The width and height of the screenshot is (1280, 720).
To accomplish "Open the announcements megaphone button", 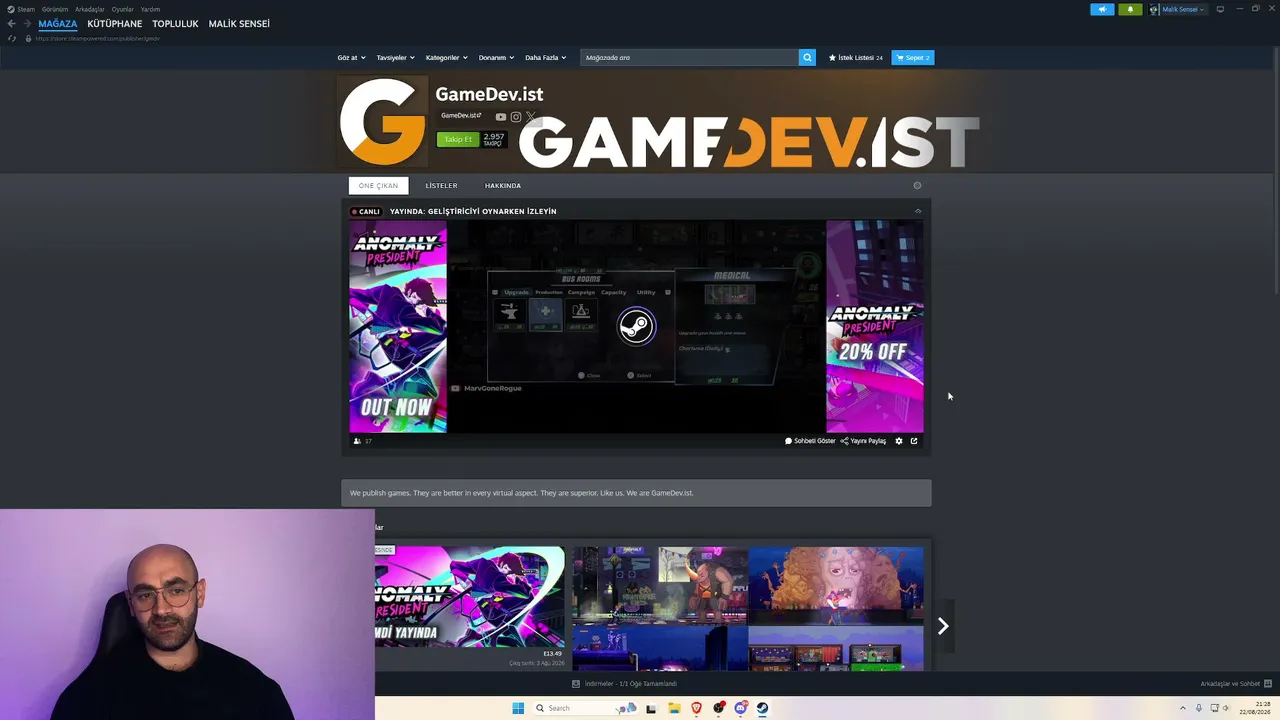I will point(1102,9).
